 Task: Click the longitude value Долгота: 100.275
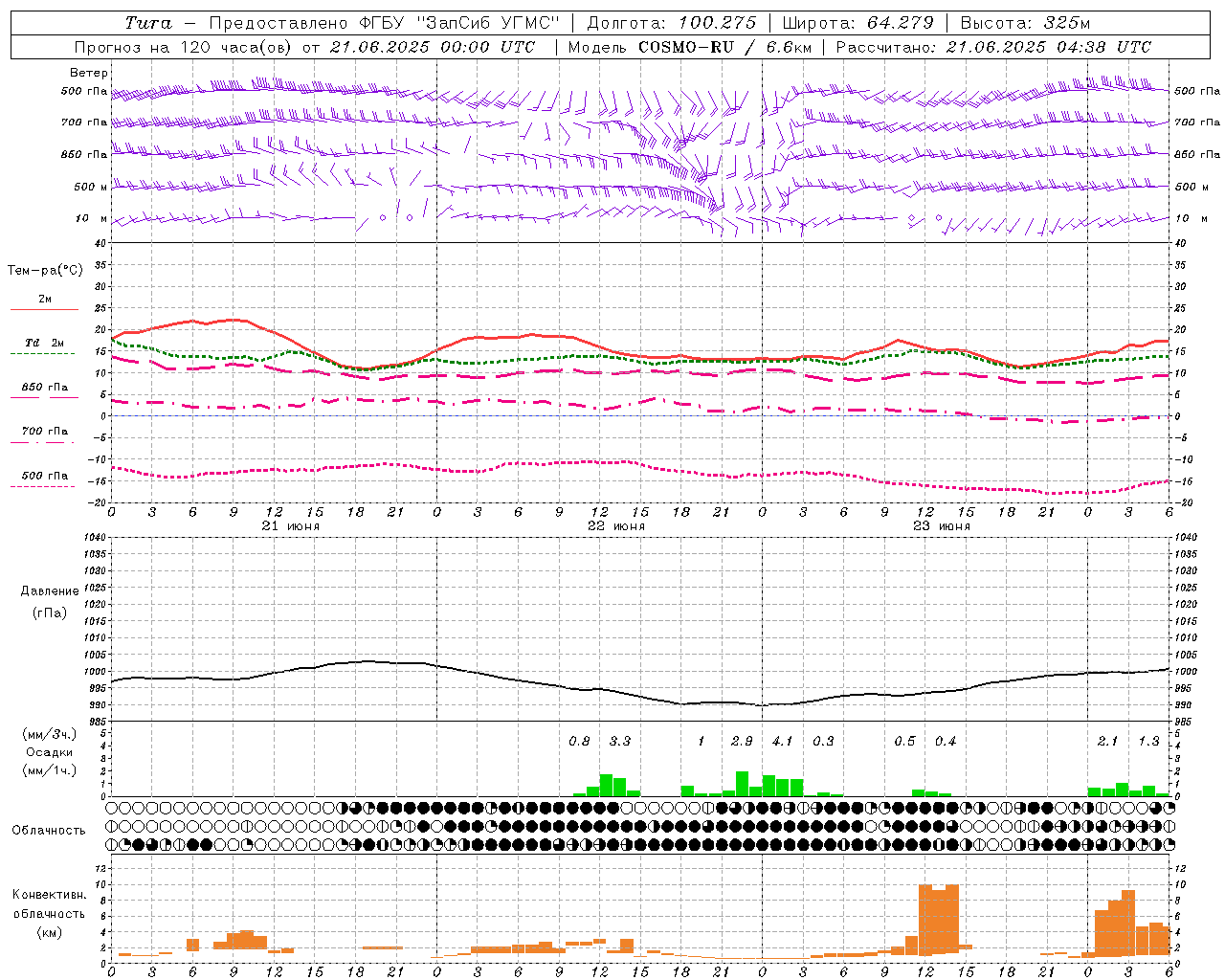click(x=671, y=23)
